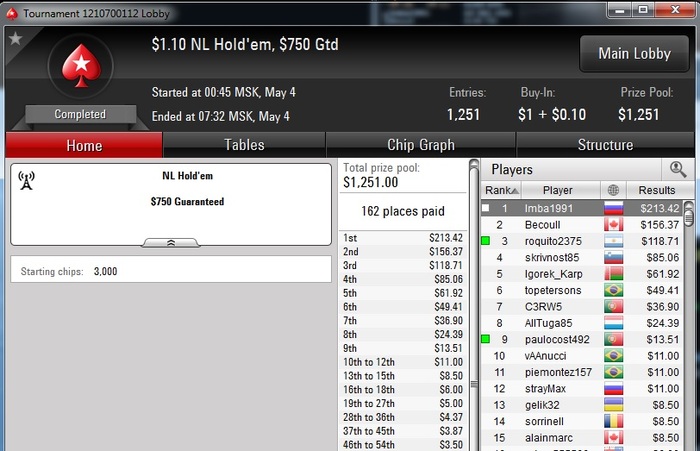The height and width of the screenshot is (451, 700).
Task: Open player search magnifier icon
Action: [x=678, y=169]
